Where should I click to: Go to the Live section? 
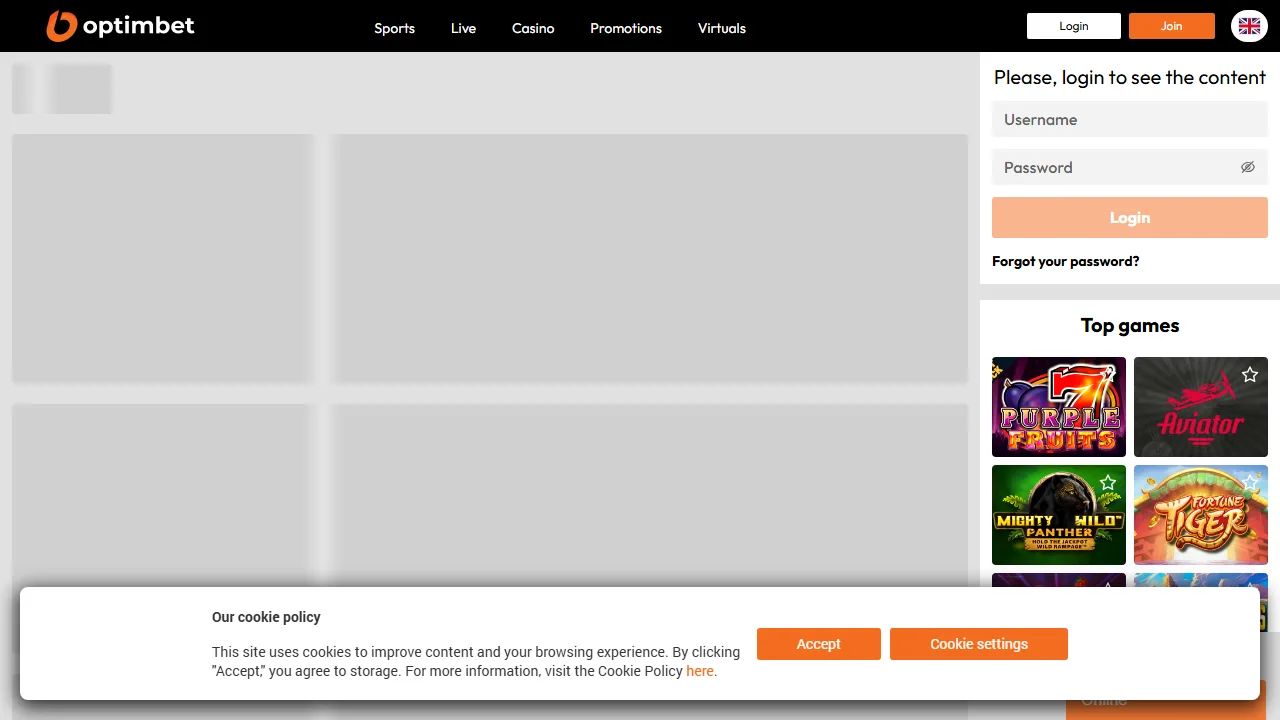pyautogui.click(x=463, y=28)
